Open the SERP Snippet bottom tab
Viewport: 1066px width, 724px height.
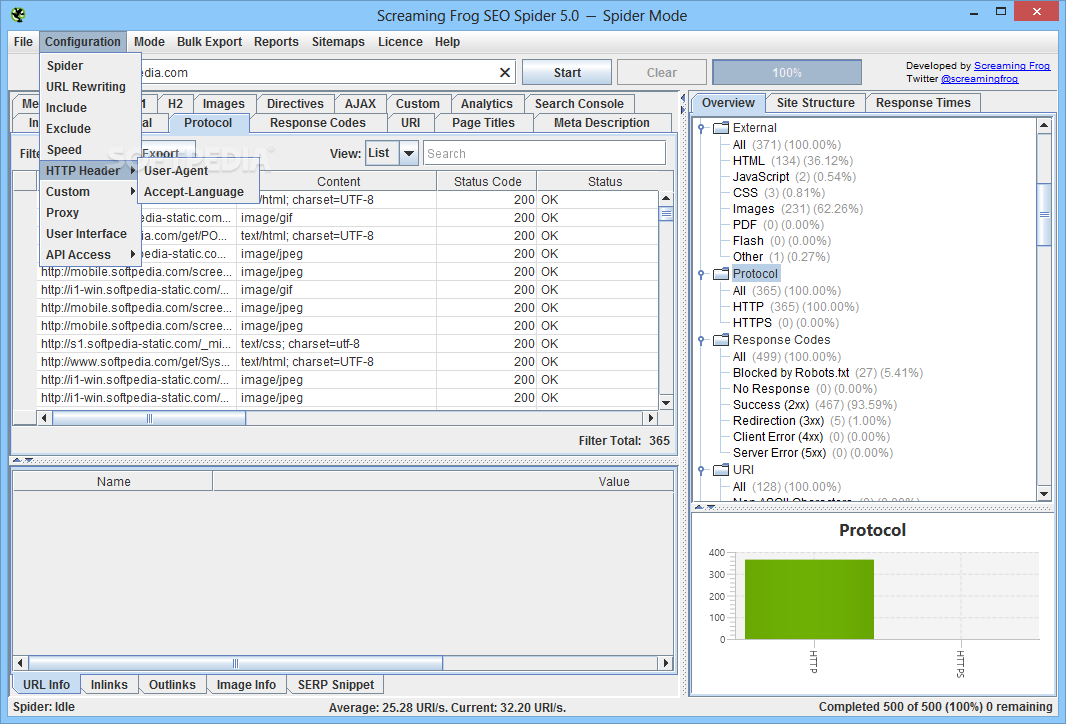point(336,685)
